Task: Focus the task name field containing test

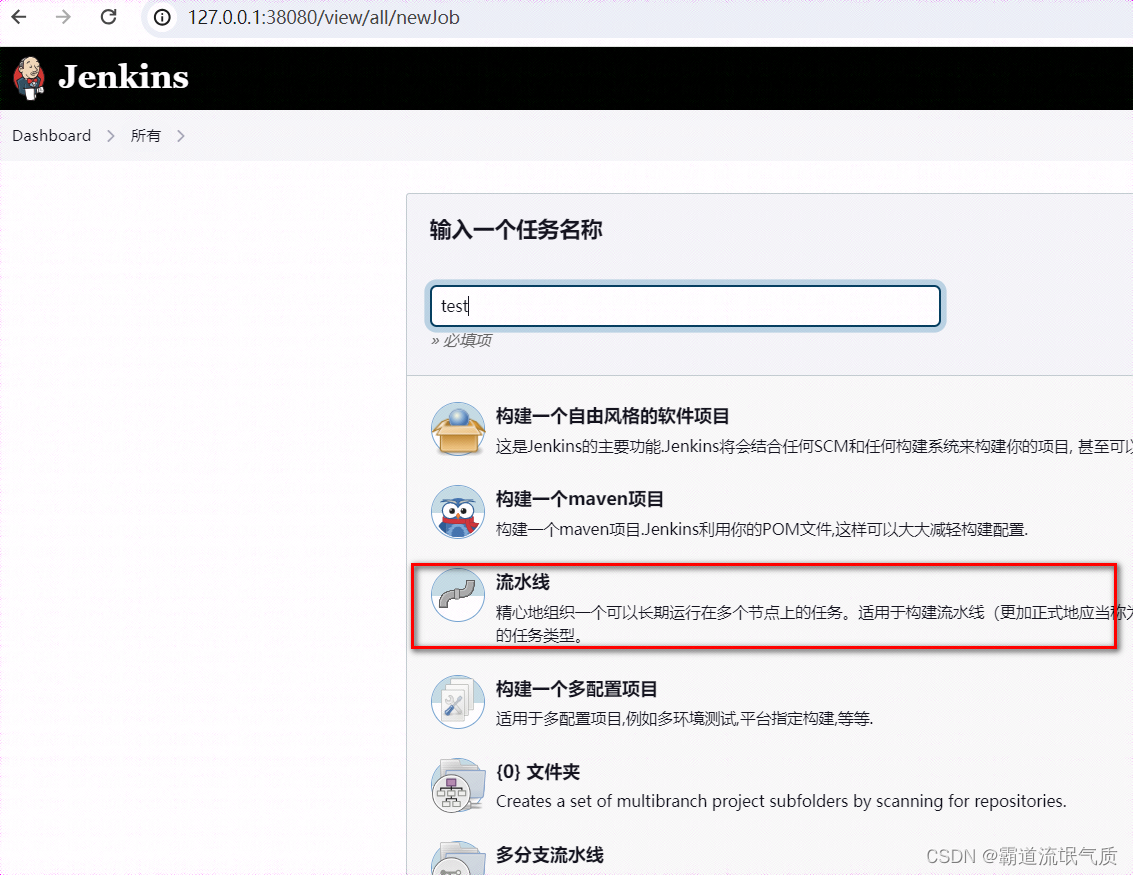Action: coord(685,306)
